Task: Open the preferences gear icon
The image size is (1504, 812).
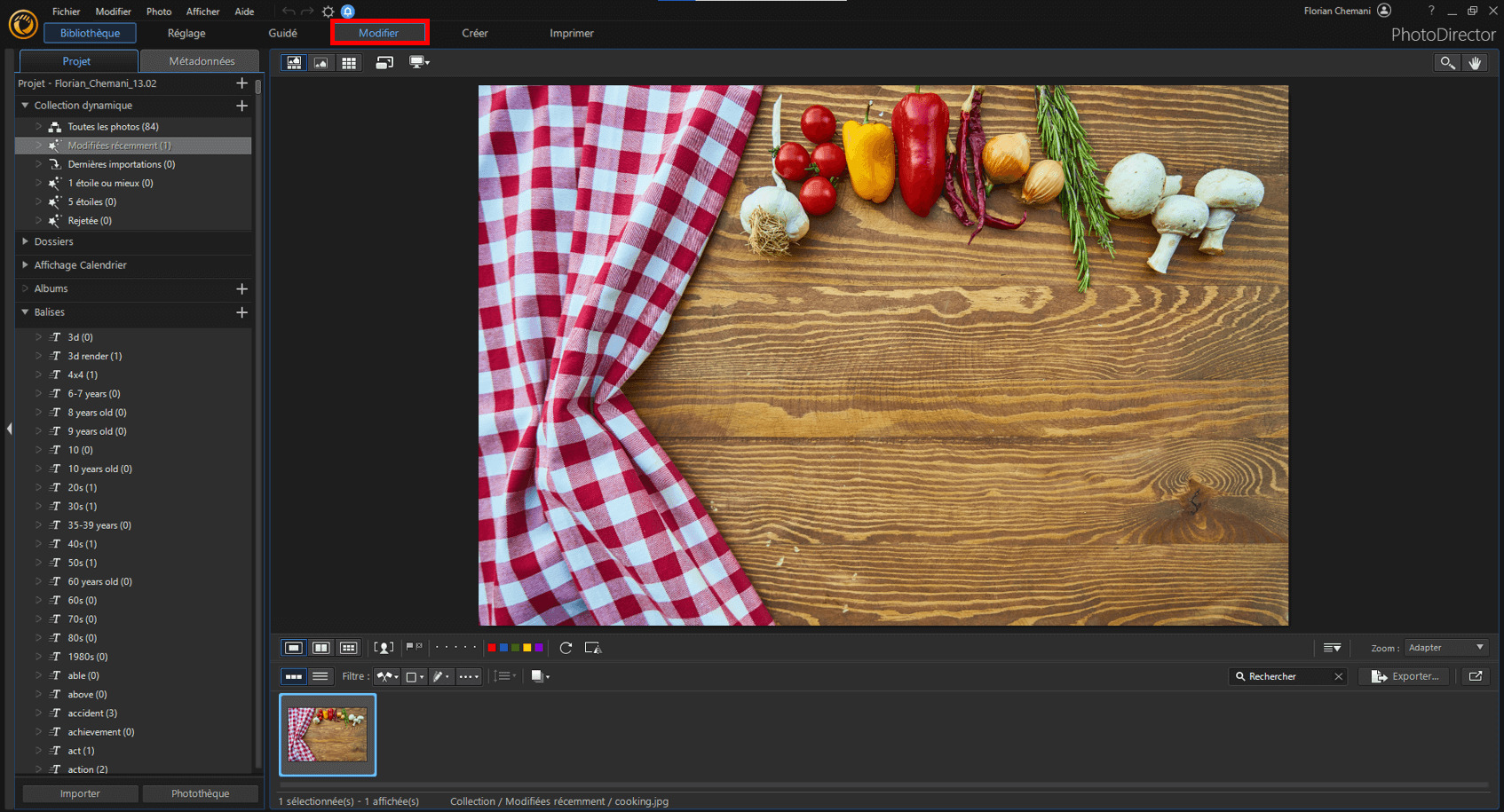Action: click(x=329, y=12)
